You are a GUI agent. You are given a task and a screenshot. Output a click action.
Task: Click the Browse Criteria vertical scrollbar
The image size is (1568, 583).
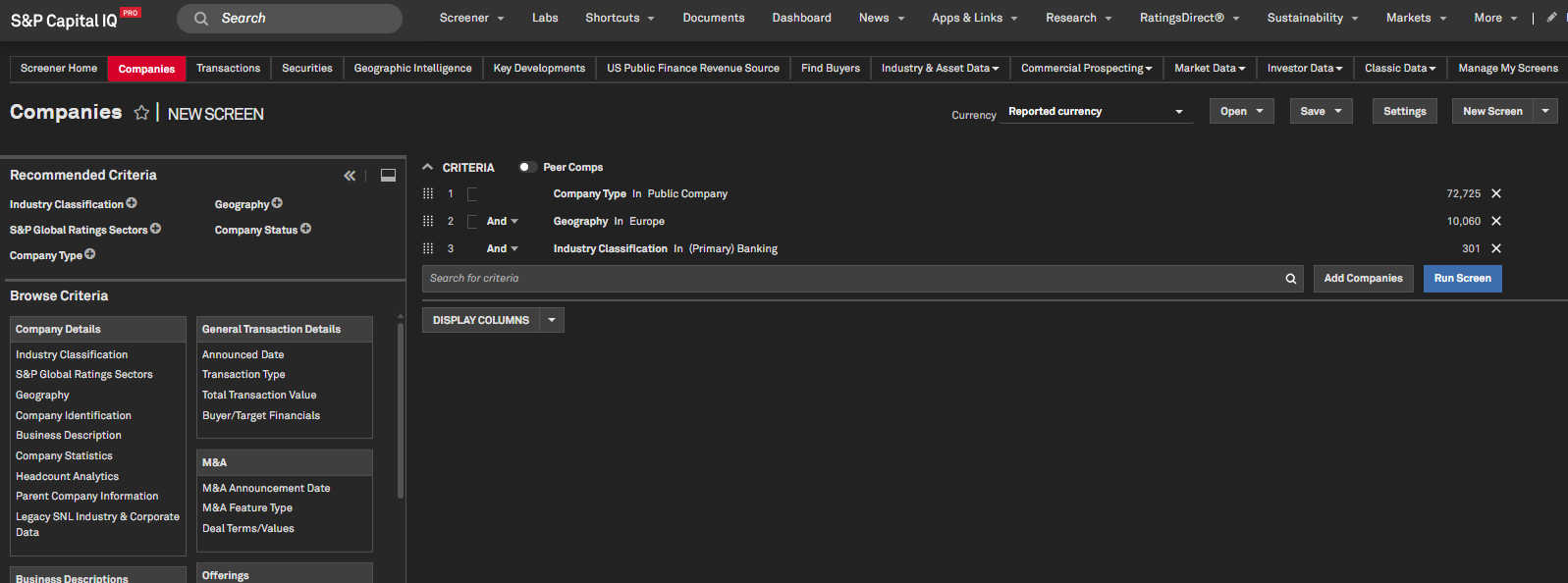click(x=401, y=409)
